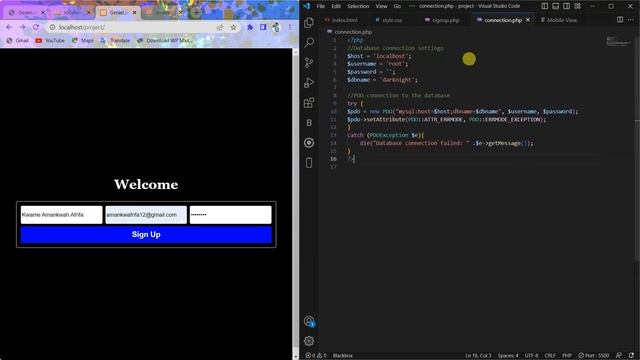Open the Go menu

tap(397, 6)
